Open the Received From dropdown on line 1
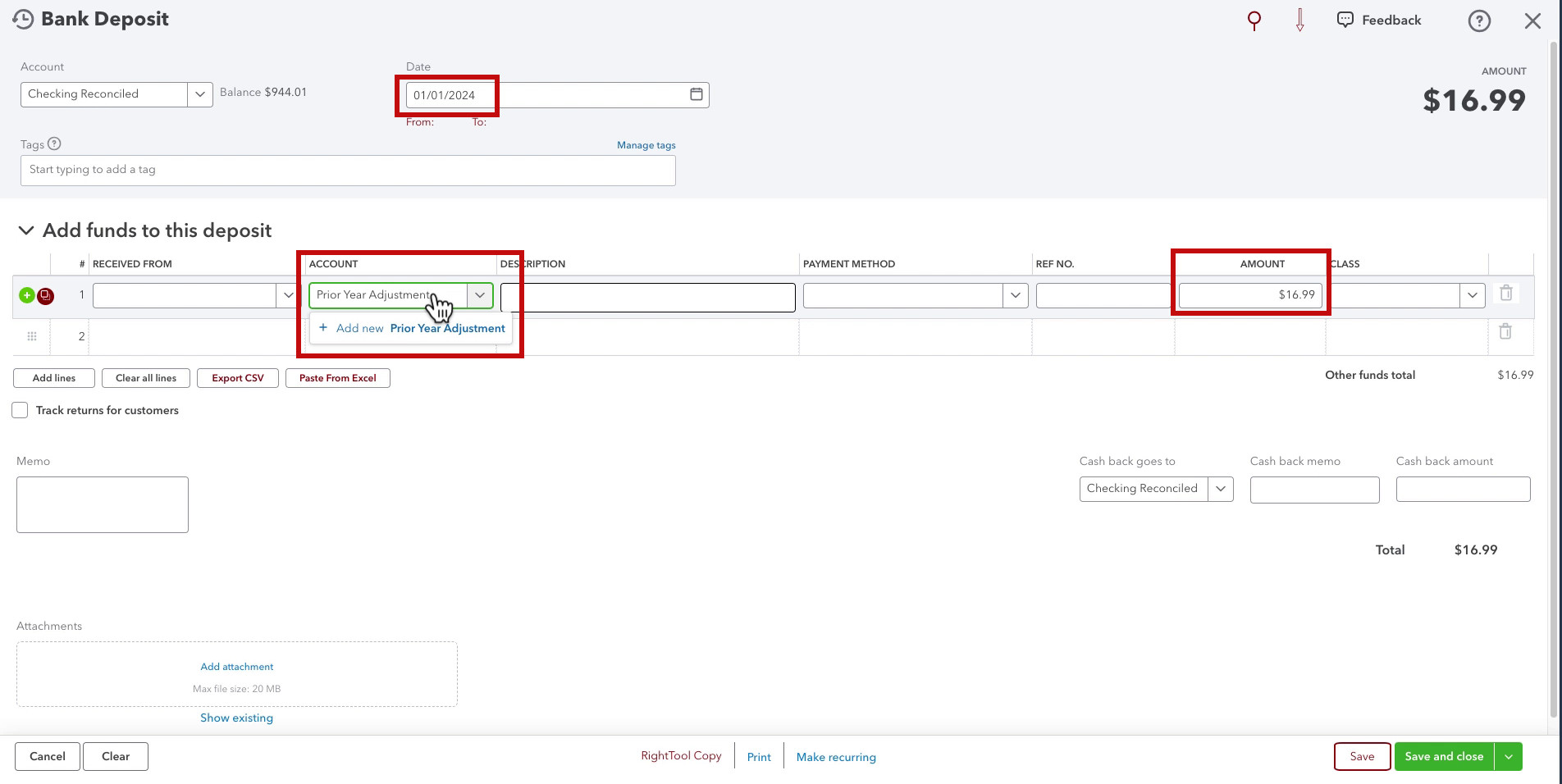The height and width of the screenshot is (784, 1562). pyautogui.click(x=288, y=295)
